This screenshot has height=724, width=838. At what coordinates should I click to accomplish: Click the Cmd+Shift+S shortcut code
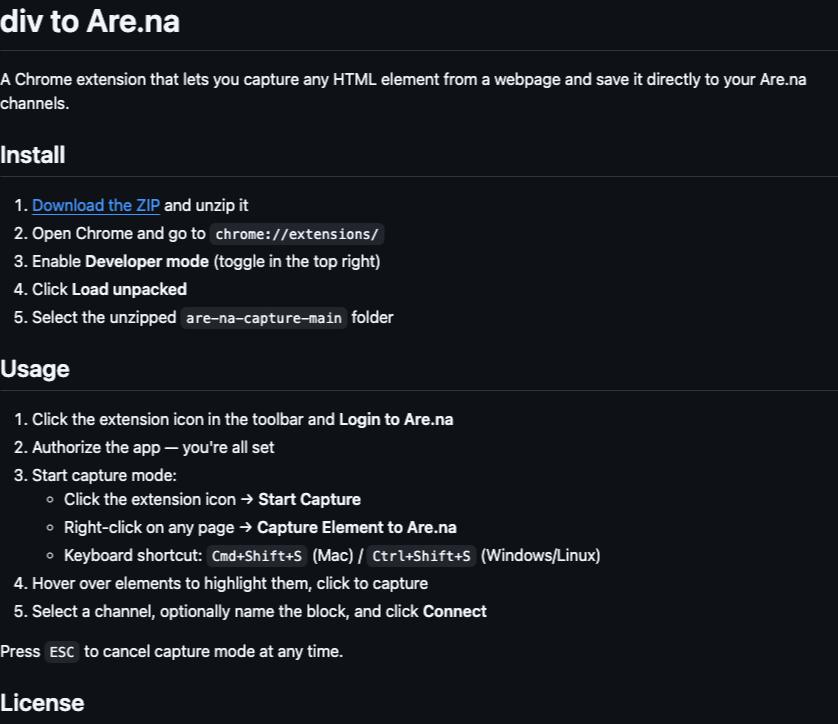(x=257, y=556)
